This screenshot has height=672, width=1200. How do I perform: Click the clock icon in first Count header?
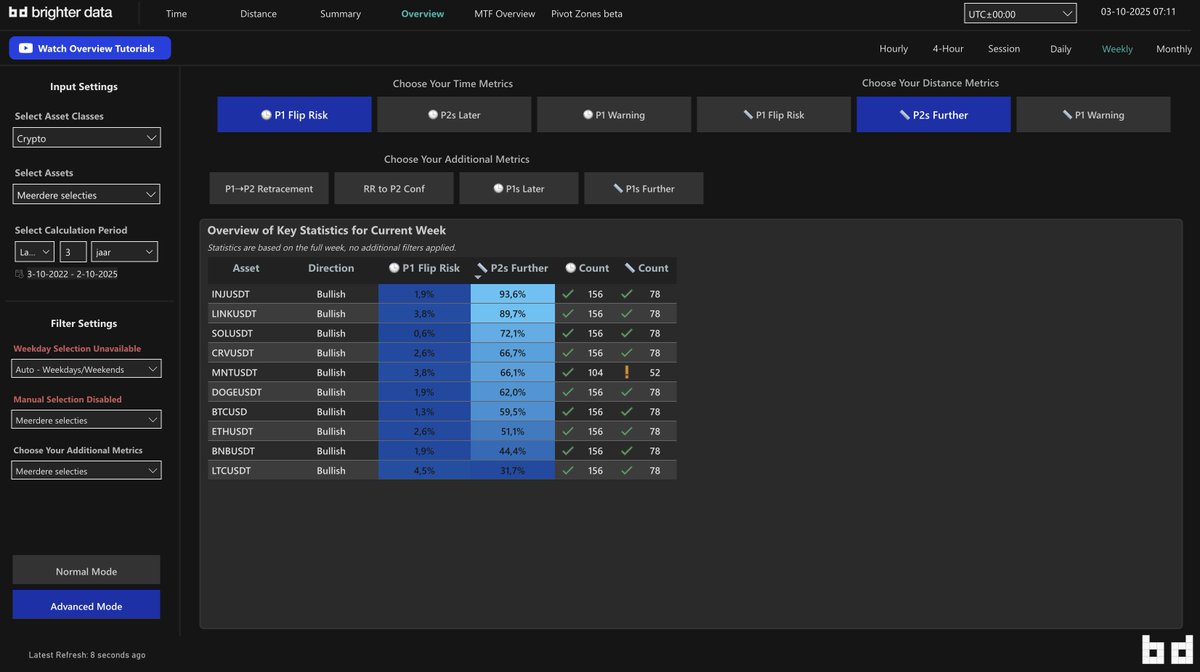click(570, 268)
